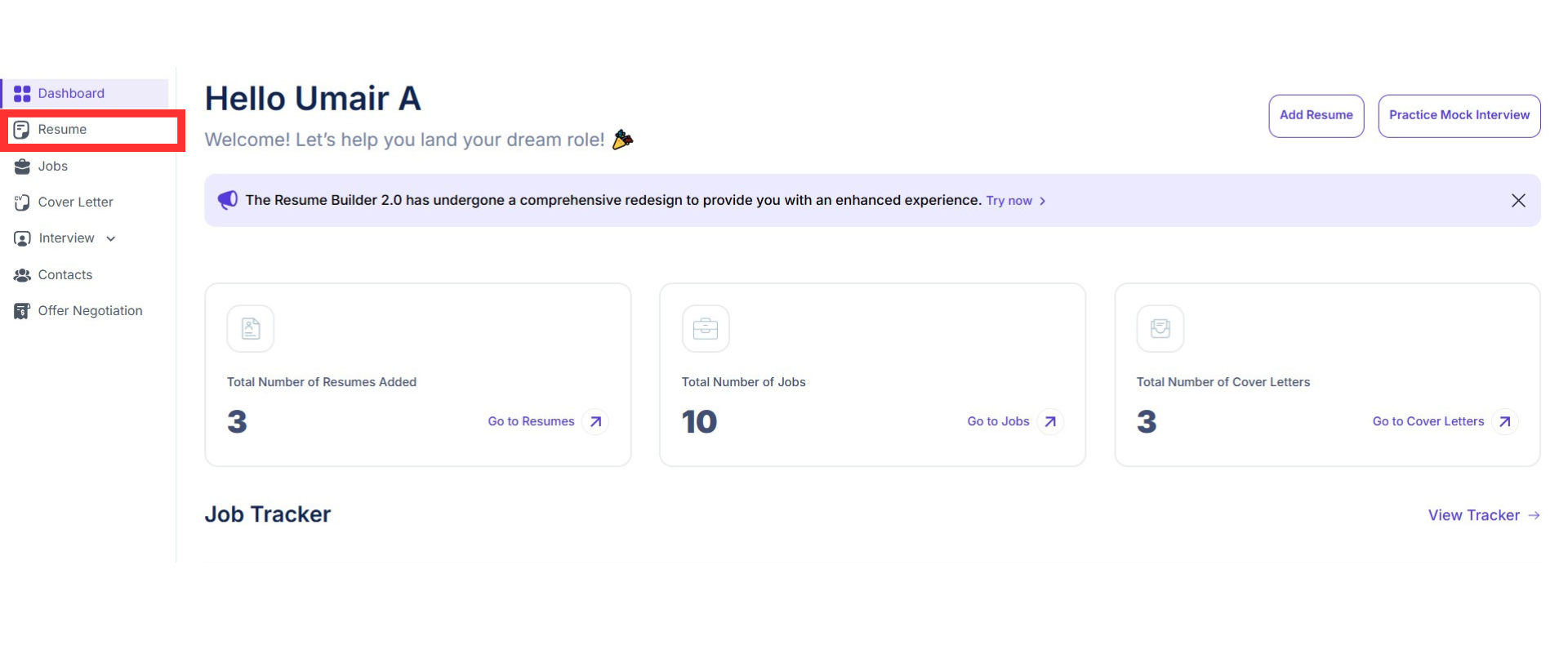Viewport: 1568px width, 667px height.
Task: Click the Add Resume button
Action: (1316, 116)
